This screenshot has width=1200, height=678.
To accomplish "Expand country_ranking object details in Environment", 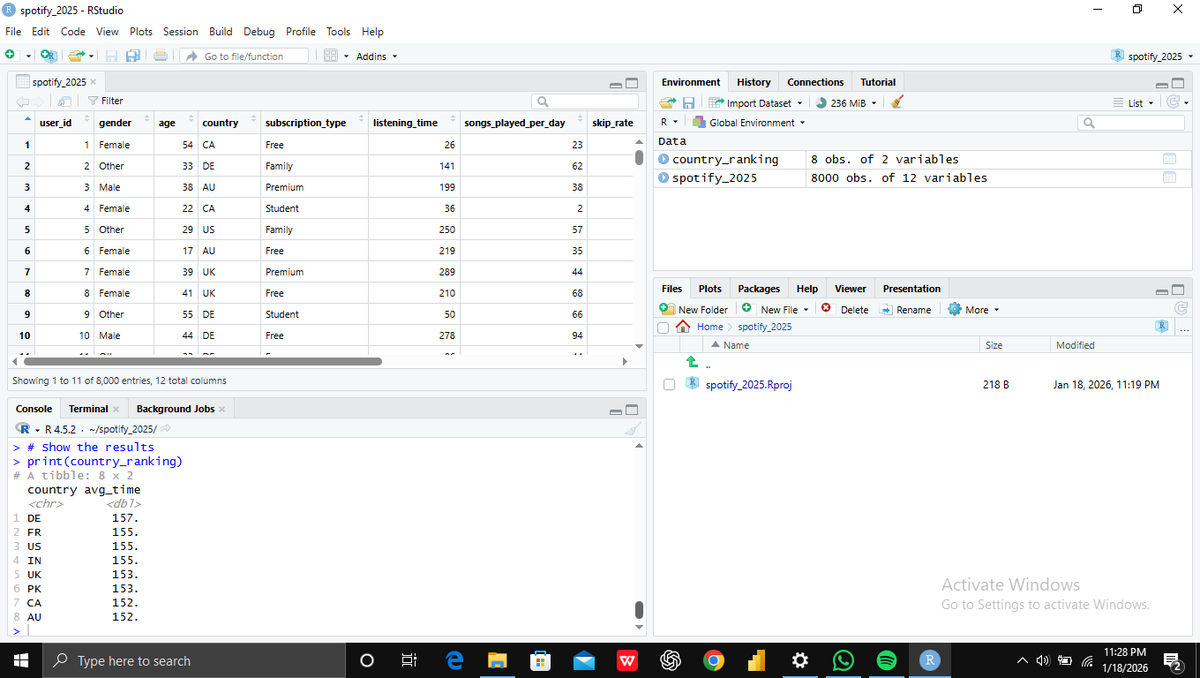I will point(664,159).
